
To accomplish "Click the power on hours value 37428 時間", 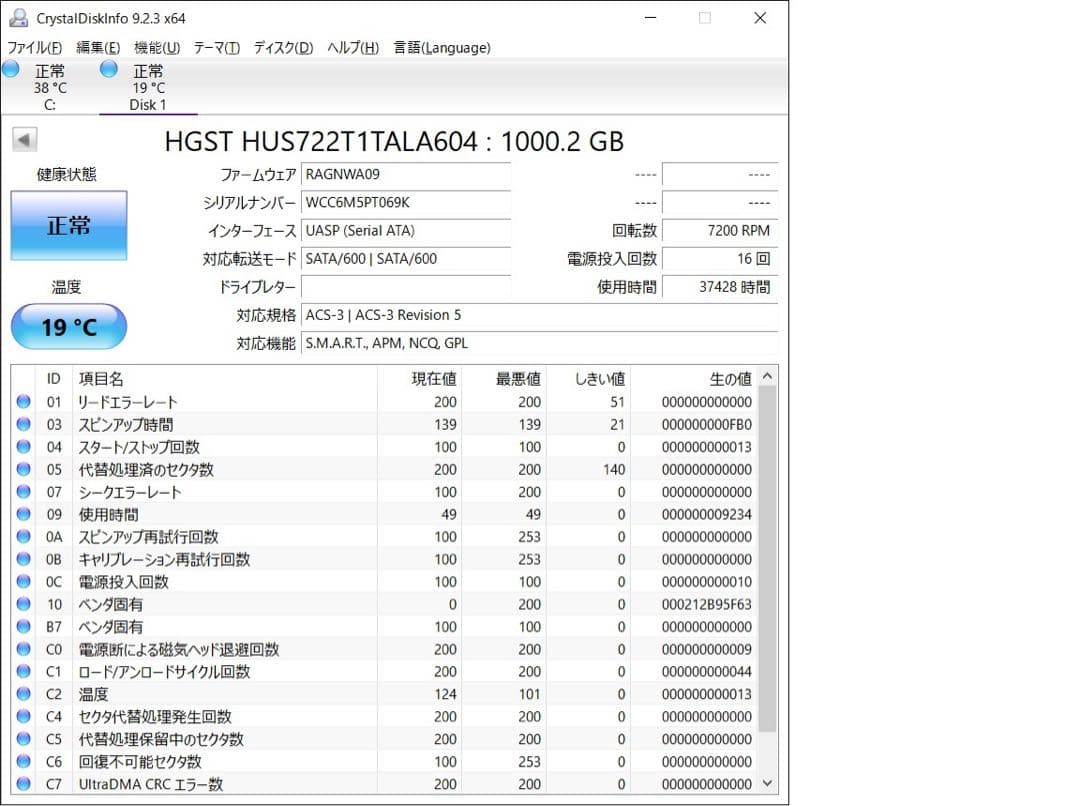I will click(x=720, y=287).
